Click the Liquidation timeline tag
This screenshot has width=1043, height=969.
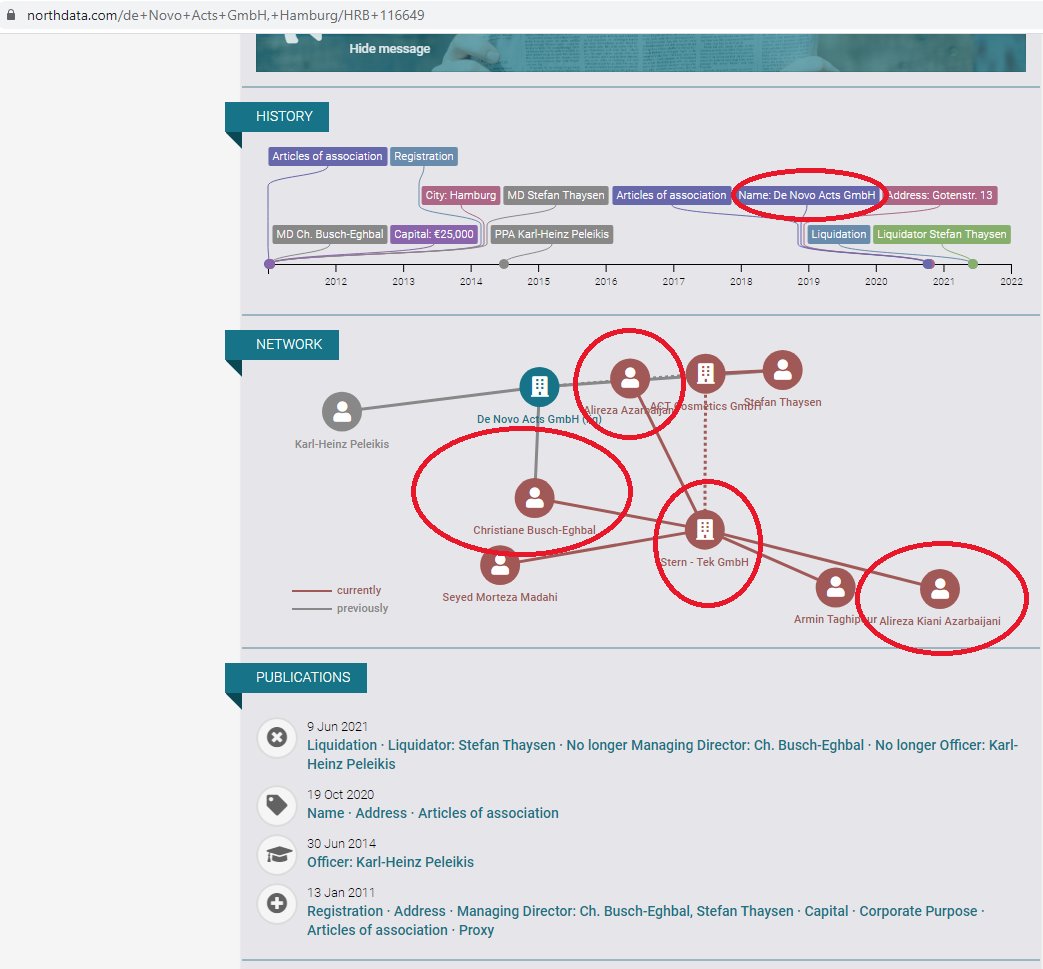(x=838, y=234)
